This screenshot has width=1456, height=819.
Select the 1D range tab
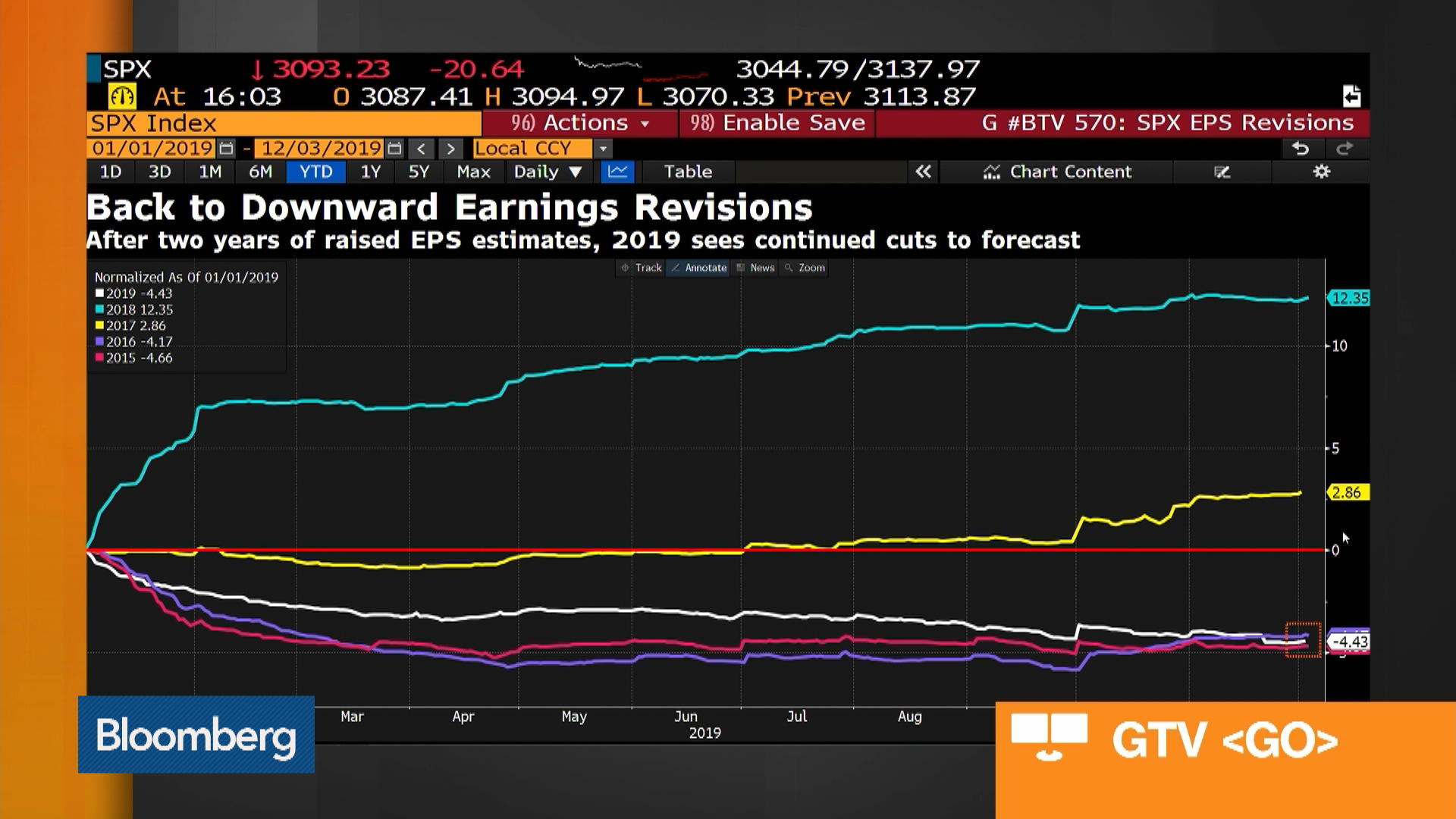[111, 172]
